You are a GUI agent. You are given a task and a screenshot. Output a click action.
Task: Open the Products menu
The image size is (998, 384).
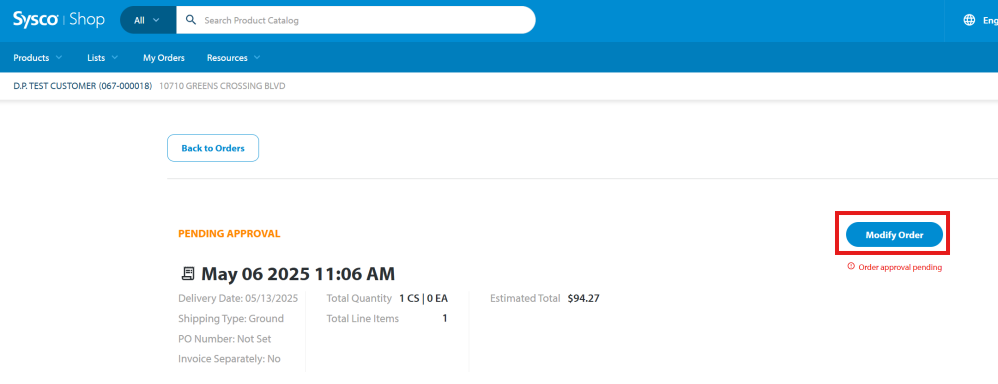31,57
